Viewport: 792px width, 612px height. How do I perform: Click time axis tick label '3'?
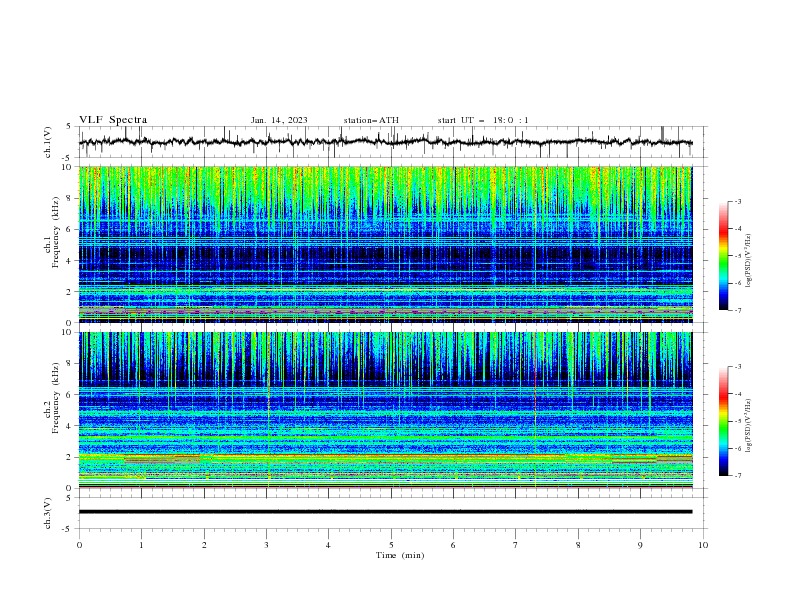click(x=266, y=545)
